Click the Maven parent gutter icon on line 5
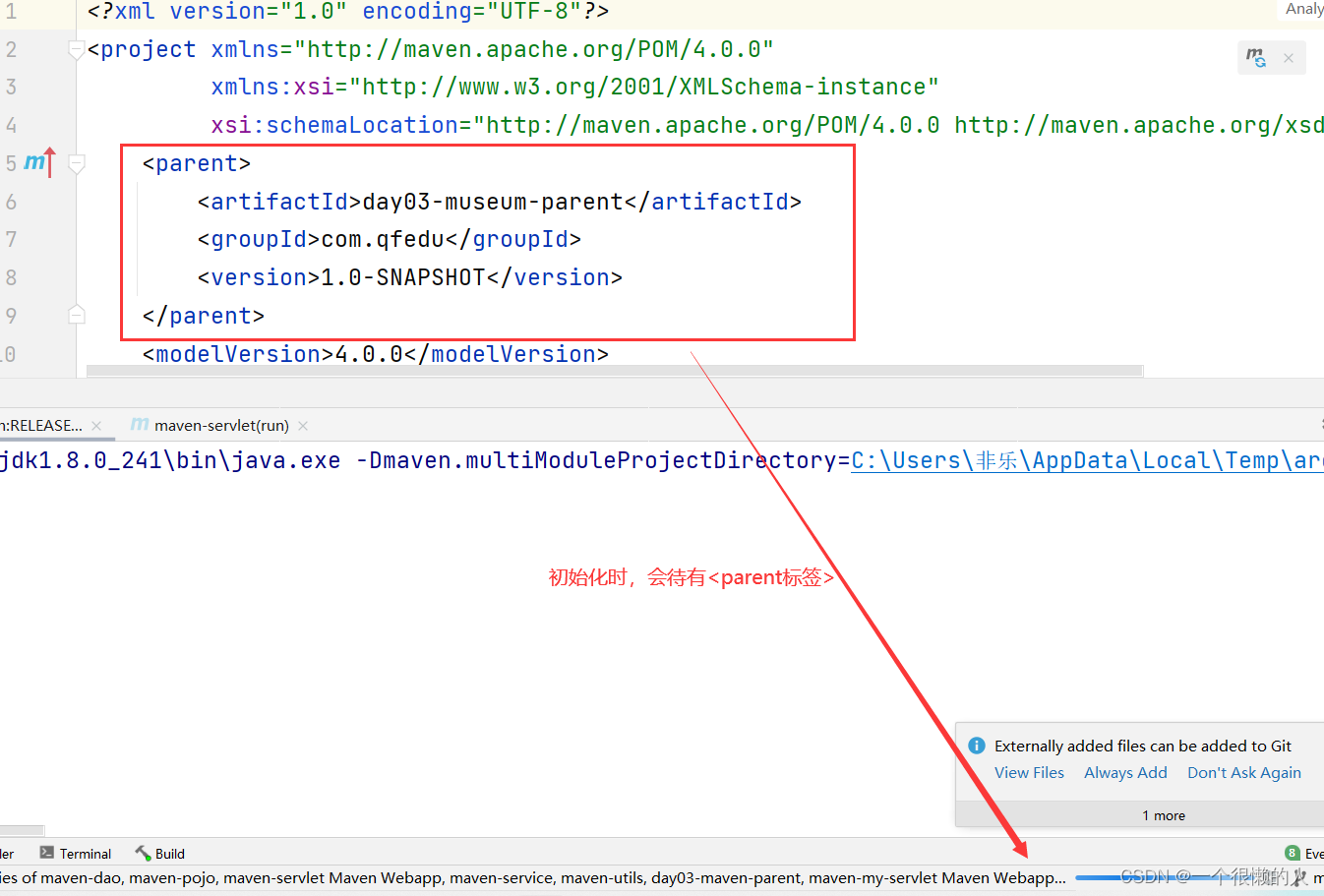 39,162
